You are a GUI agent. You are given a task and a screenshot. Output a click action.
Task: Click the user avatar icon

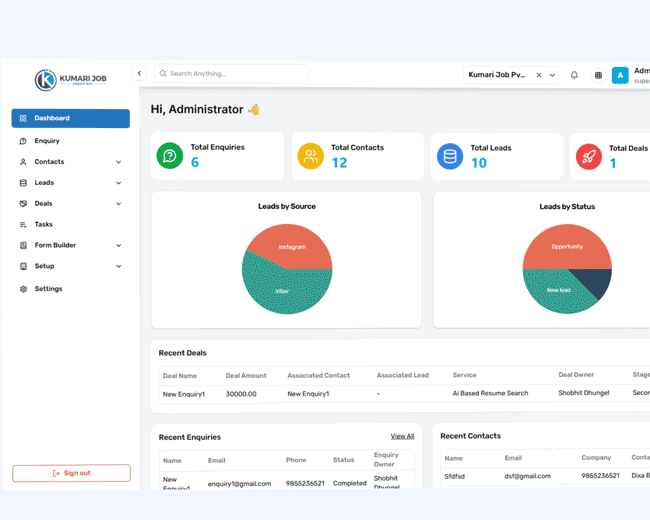620,75
